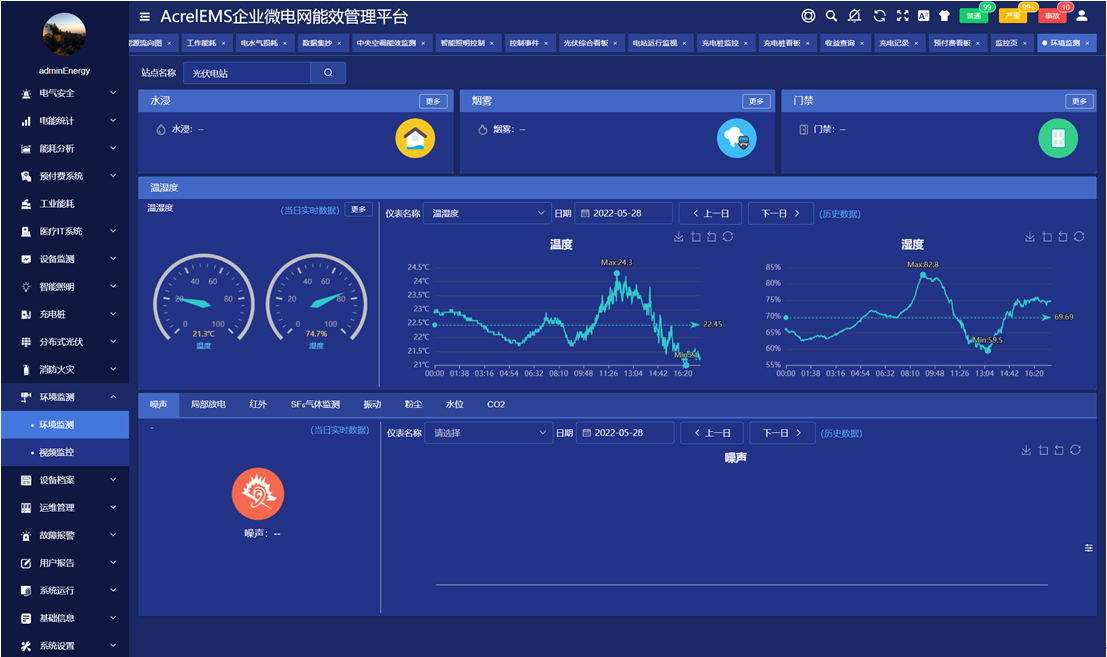Toggle the font size A icon
This screenshot has width=1107, height=657.
point(923,16)
